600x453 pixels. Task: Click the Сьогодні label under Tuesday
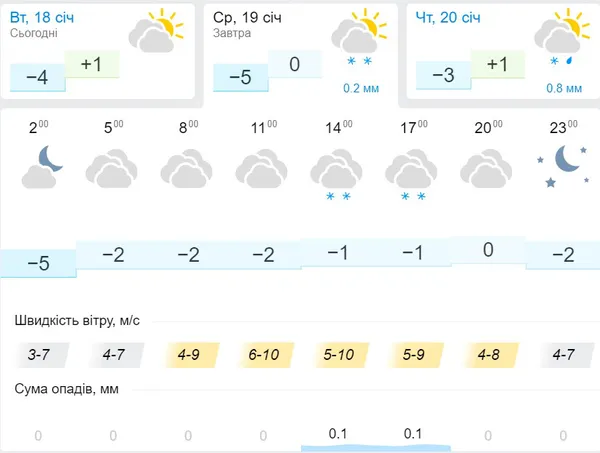(x=34, y=33)
